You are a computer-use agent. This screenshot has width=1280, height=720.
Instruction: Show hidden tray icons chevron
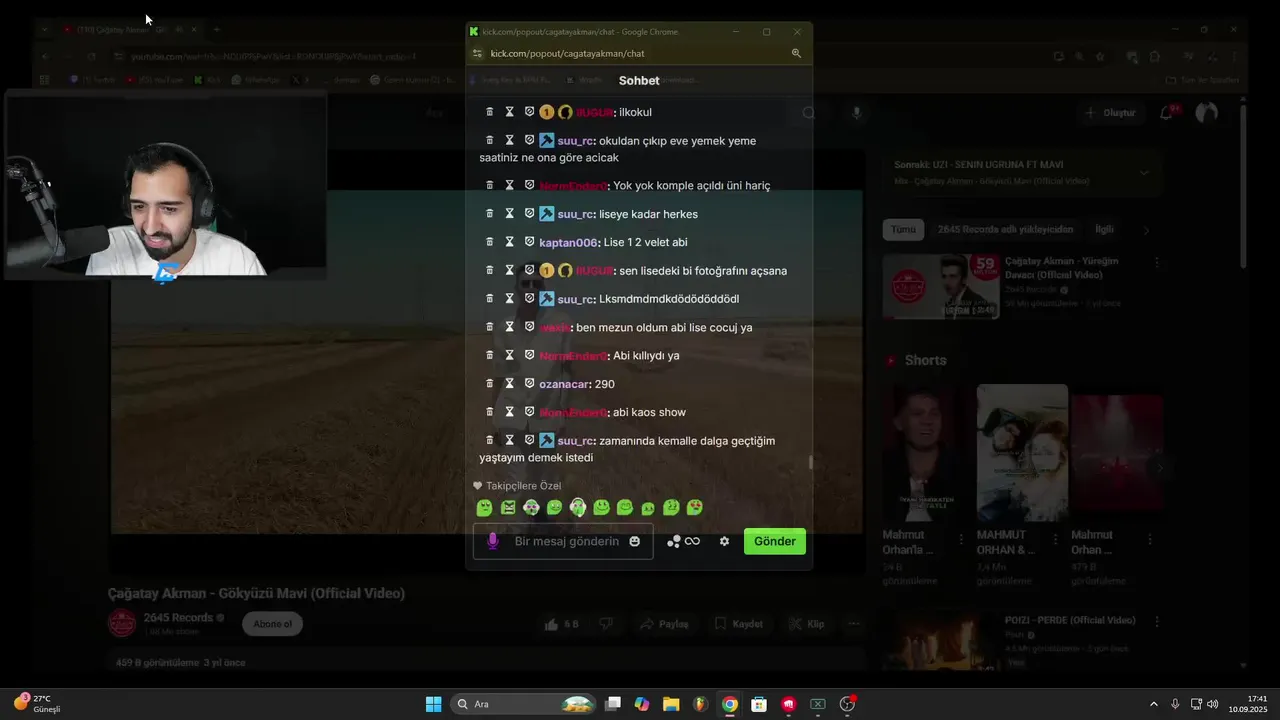pyautogui.click(x=1153, y=704)
